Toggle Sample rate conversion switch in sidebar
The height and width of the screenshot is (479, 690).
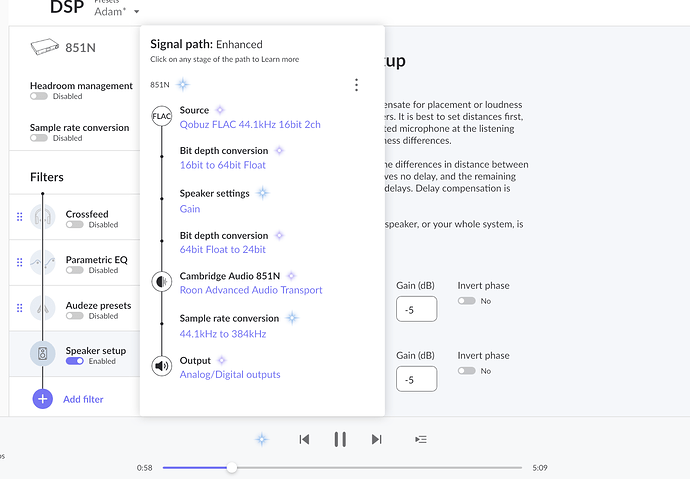(39, 138)
